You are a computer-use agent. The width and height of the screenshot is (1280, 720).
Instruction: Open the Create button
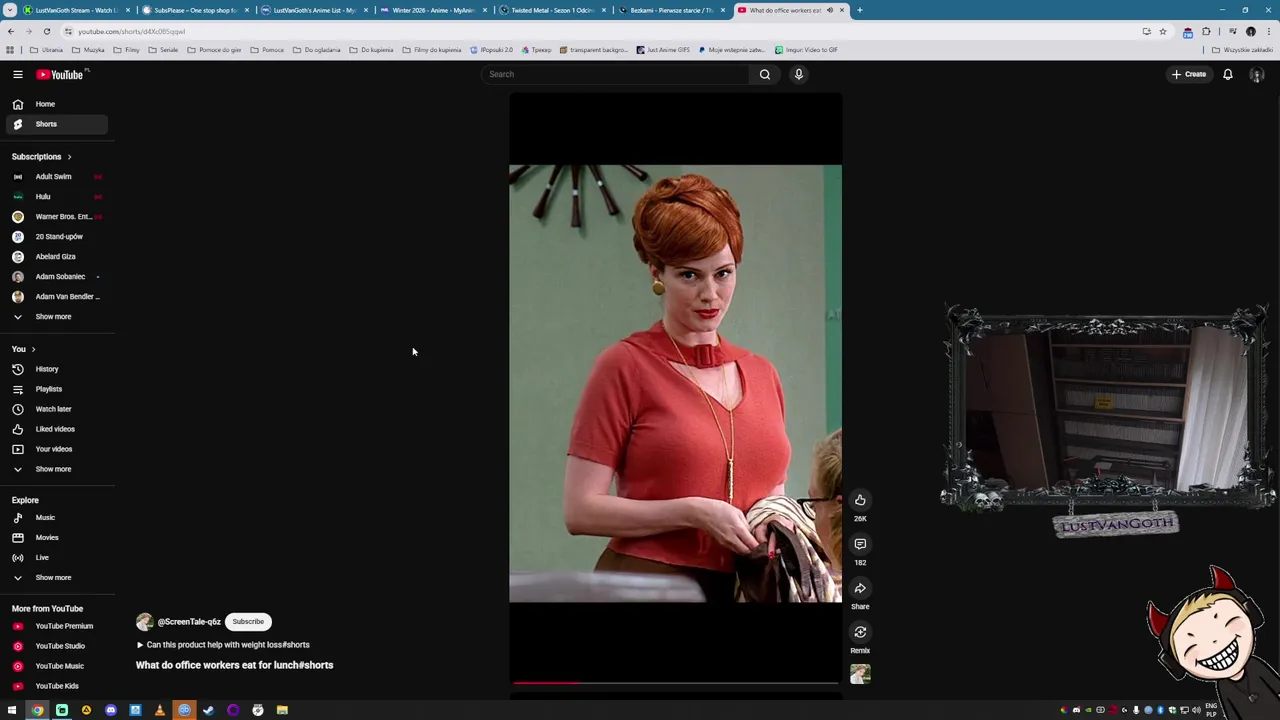tap(1189, 74)
